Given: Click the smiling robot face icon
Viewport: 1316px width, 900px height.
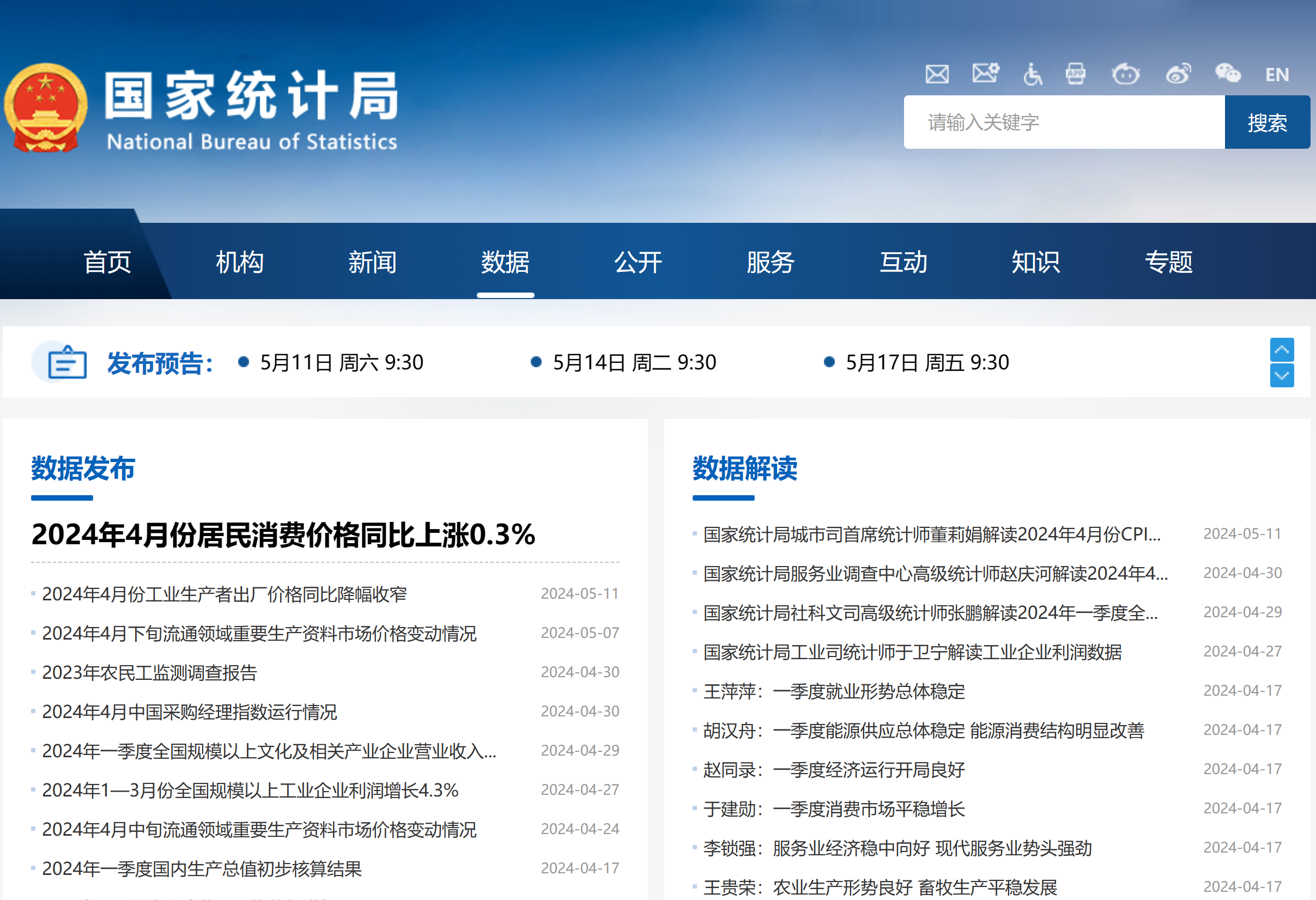Looking at the screenshot, I should pyautogui.click(x=1125, y=74).
